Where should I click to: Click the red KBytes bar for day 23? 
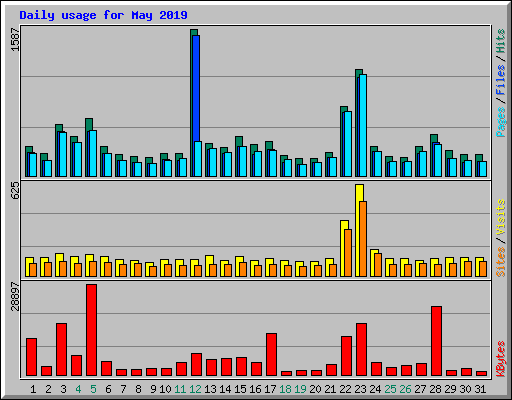tap(362, 350)
